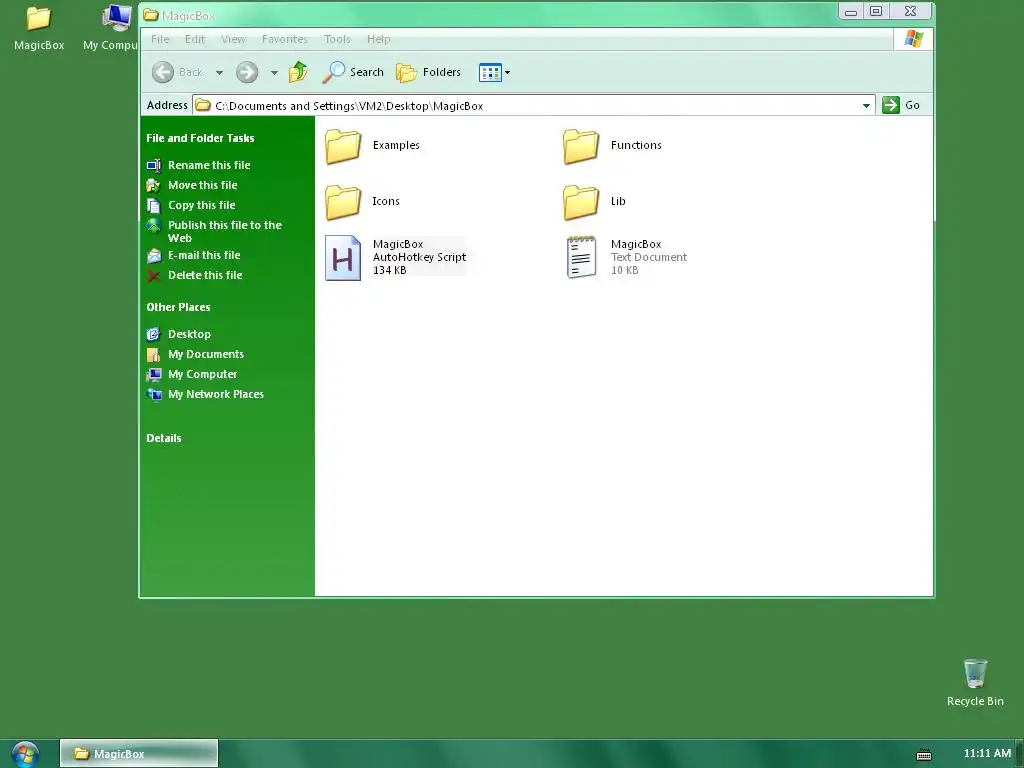Image resolution: width=1024 pixels, height=768 pixels.
Task: Open the File menu
Action: (160, 39)
